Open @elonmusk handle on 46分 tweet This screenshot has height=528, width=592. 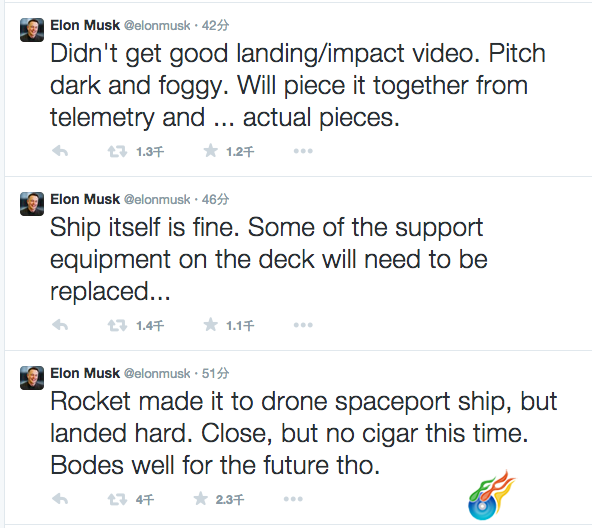(x=157, y=199)
